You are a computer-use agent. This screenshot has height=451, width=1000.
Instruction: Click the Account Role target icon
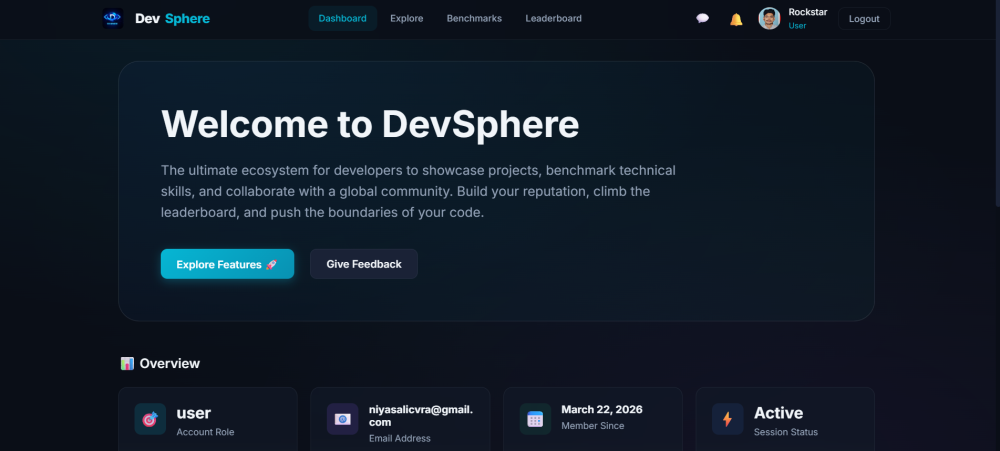pos(150,419)
